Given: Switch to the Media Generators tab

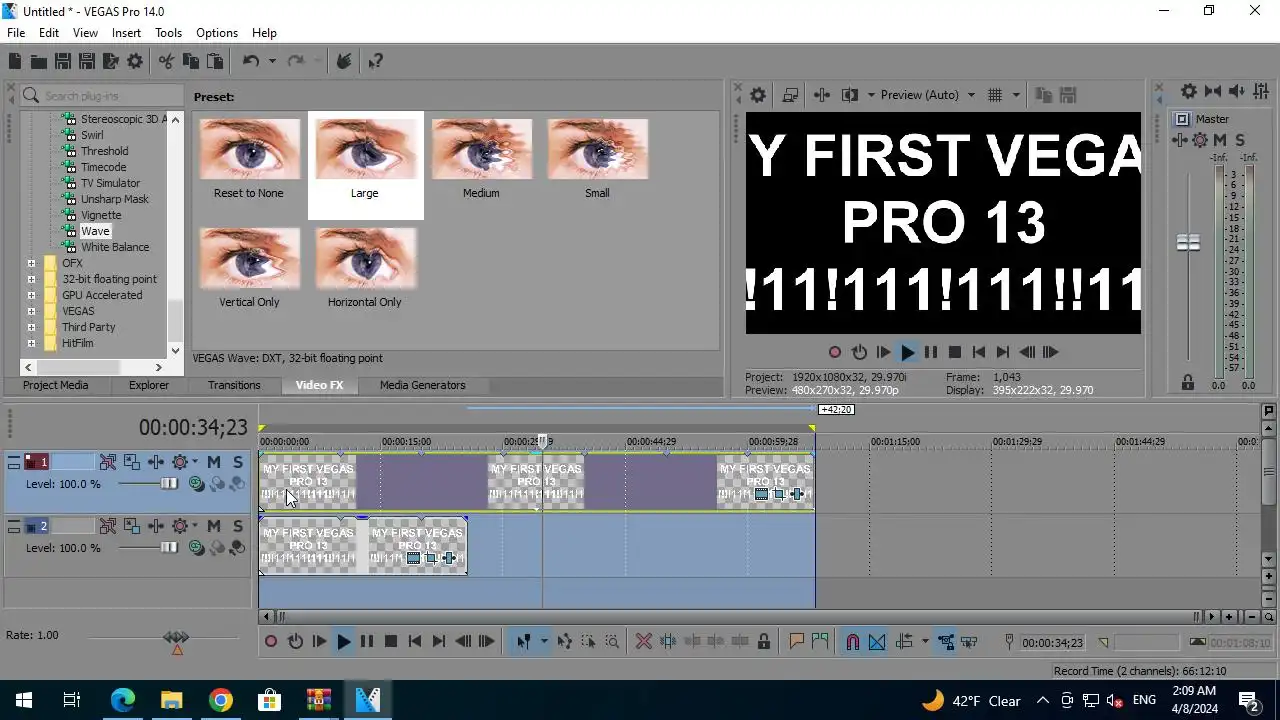Looking at the screenshot, I should pos(422,385).
